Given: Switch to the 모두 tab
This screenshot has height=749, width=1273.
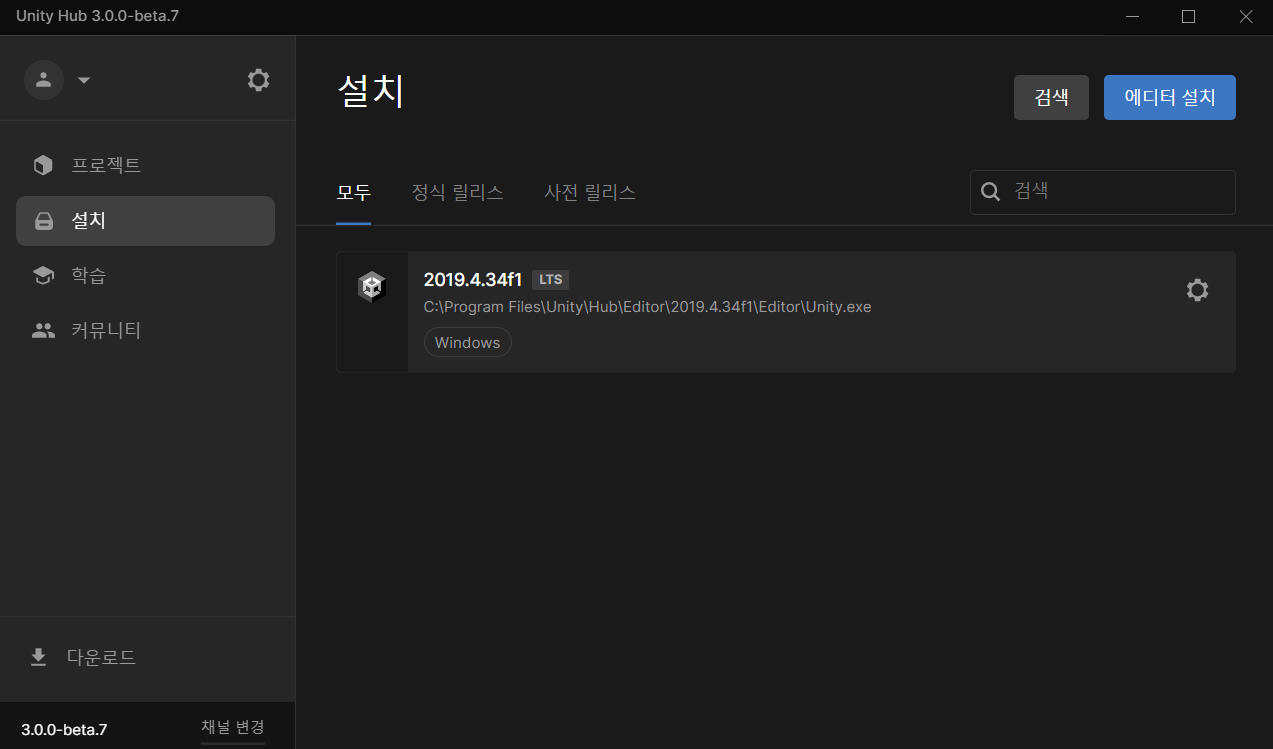Looking at the screenshot, I should coord(354,192).
